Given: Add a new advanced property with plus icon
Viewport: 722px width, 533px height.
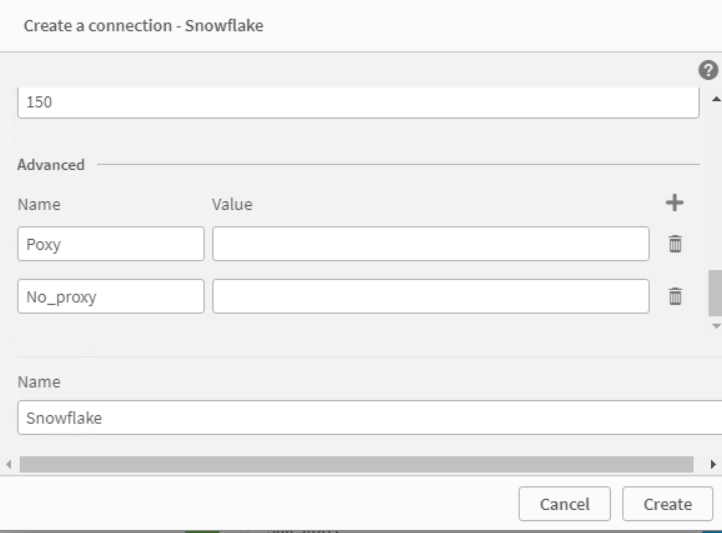Looking at the screenshot, I should (675, 203).
